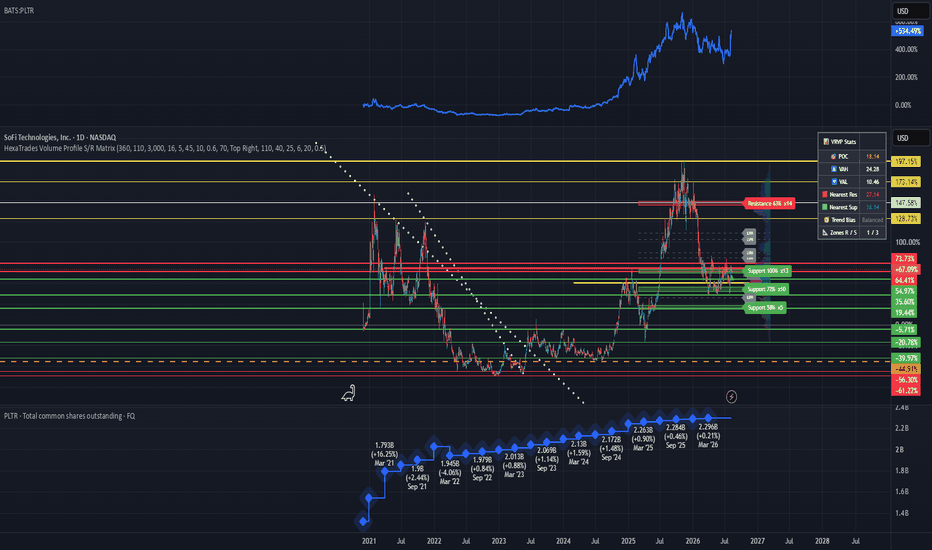Screen dimensions: 932x550
Task: Click the 197.15% yellow axis label
Action: tap(906, 161)
